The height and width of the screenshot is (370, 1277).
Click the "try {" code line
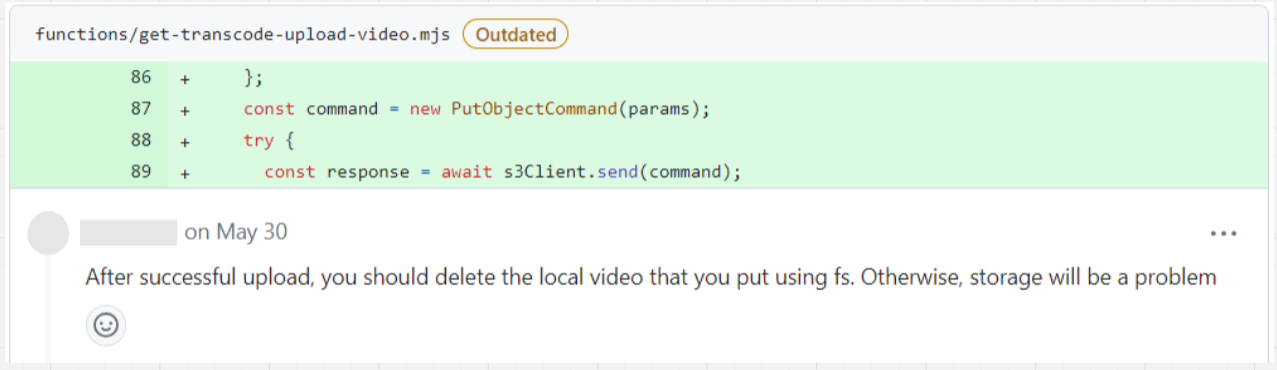(269, 140)
